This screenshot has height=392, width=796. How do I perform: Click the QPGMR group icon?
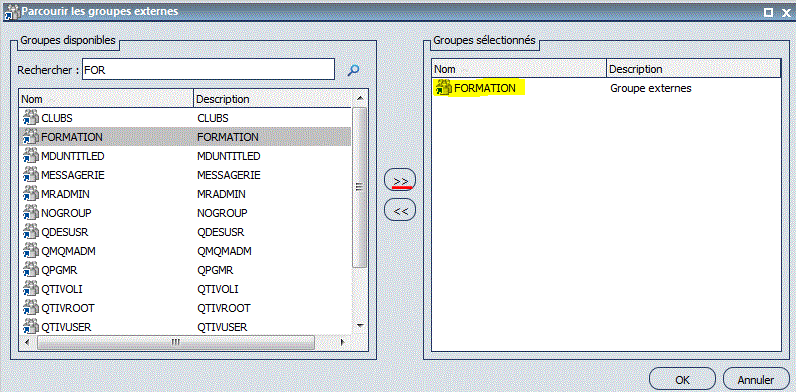pyautogui.click(x=31, y=270)
